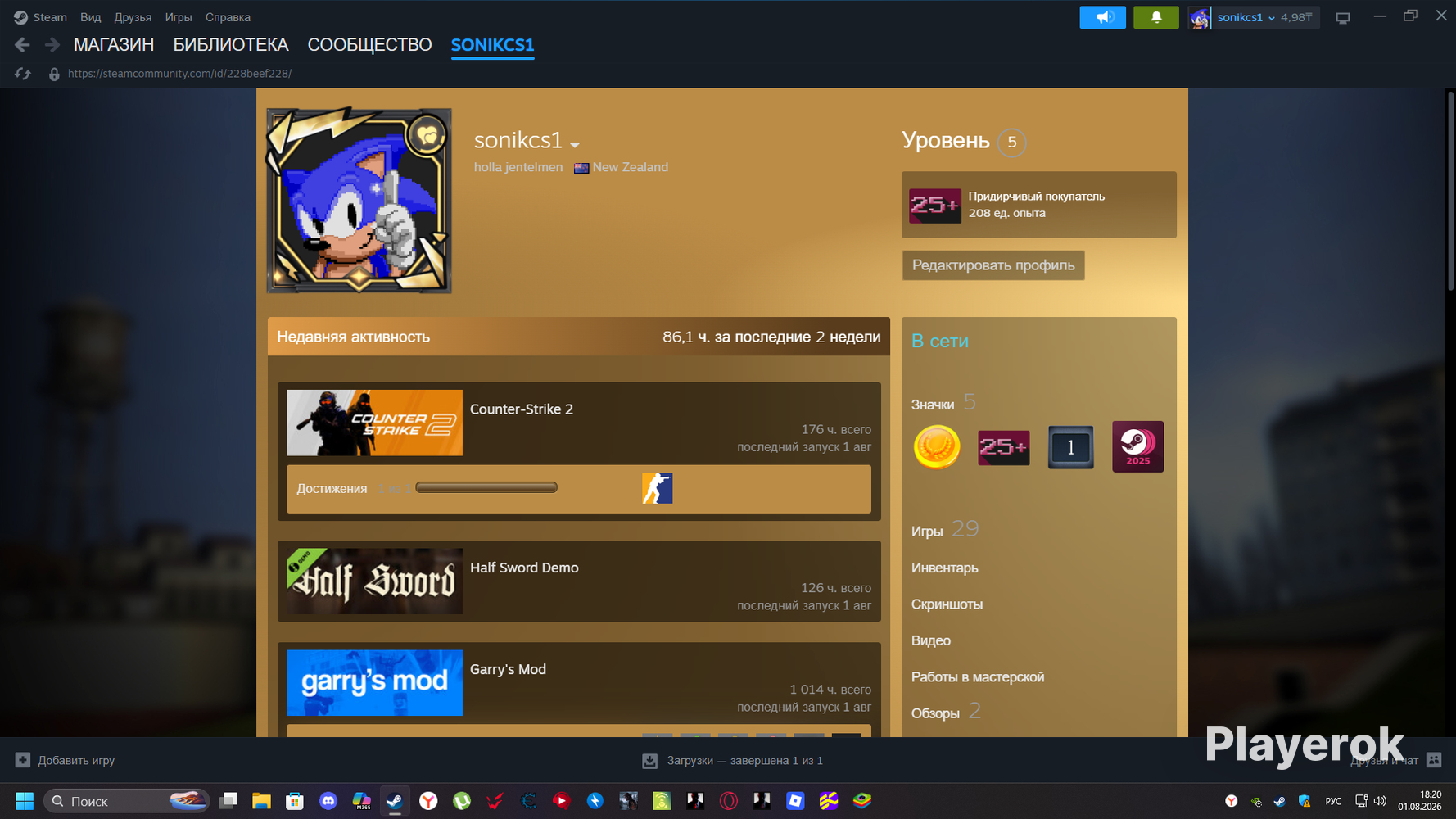Go back with the left arrow
The width and height of the screenshot is (1456, 819).
(22, 45)
